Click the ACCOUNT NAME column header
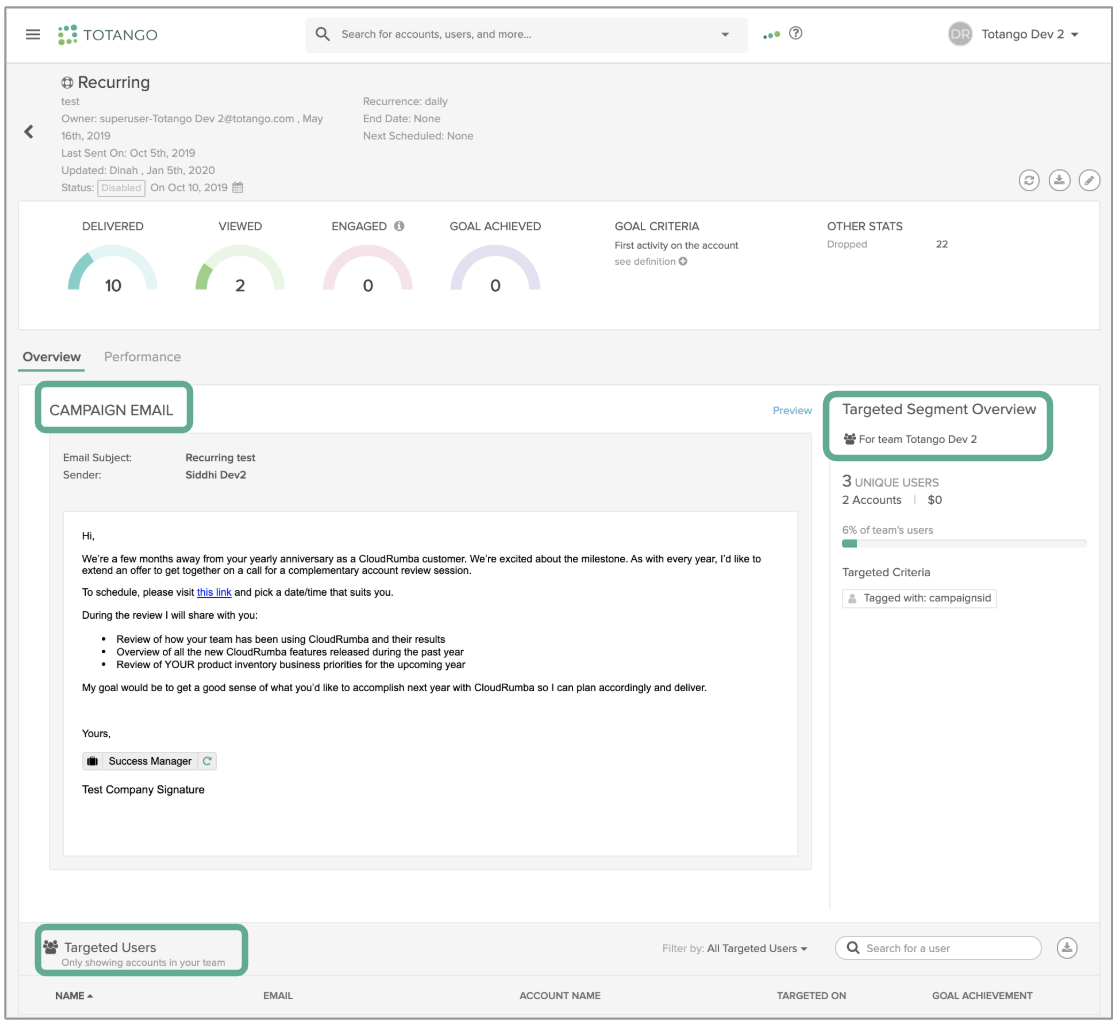Viewport: 1120px width, 1026px height. [x=560, y=995]
